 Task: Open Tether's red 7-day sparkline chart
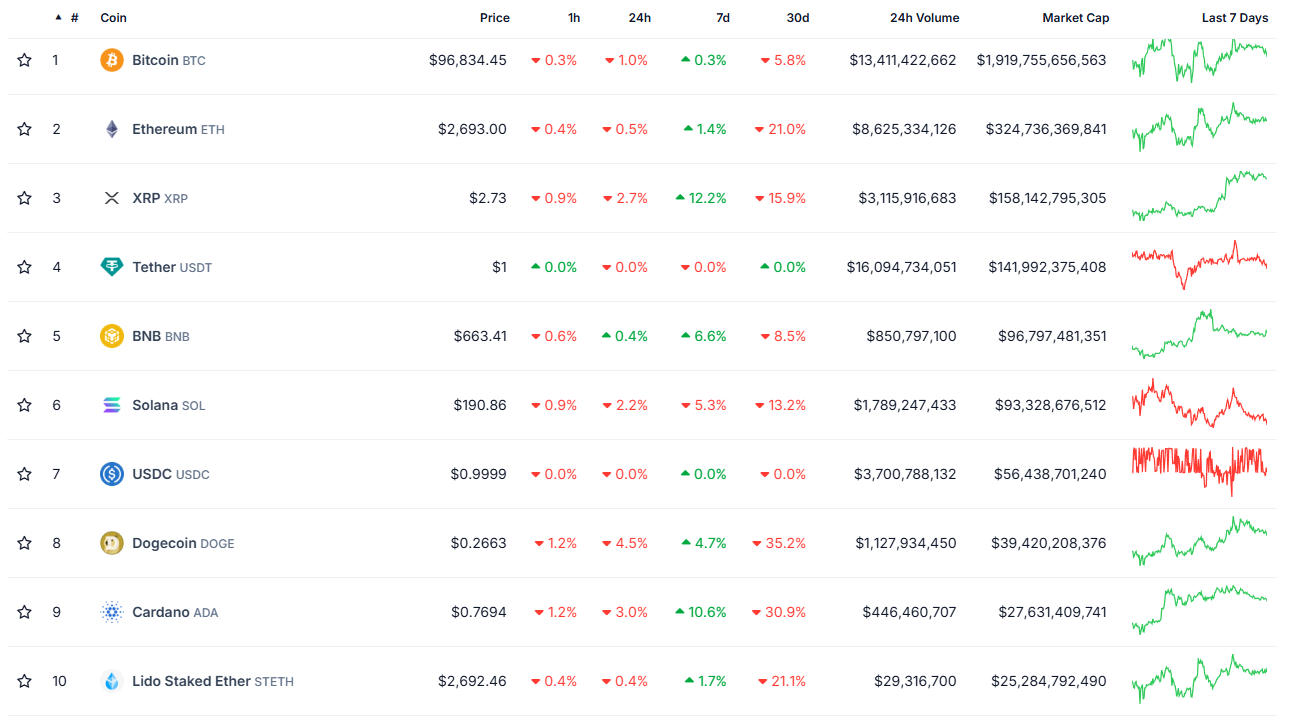point(1199,265)
